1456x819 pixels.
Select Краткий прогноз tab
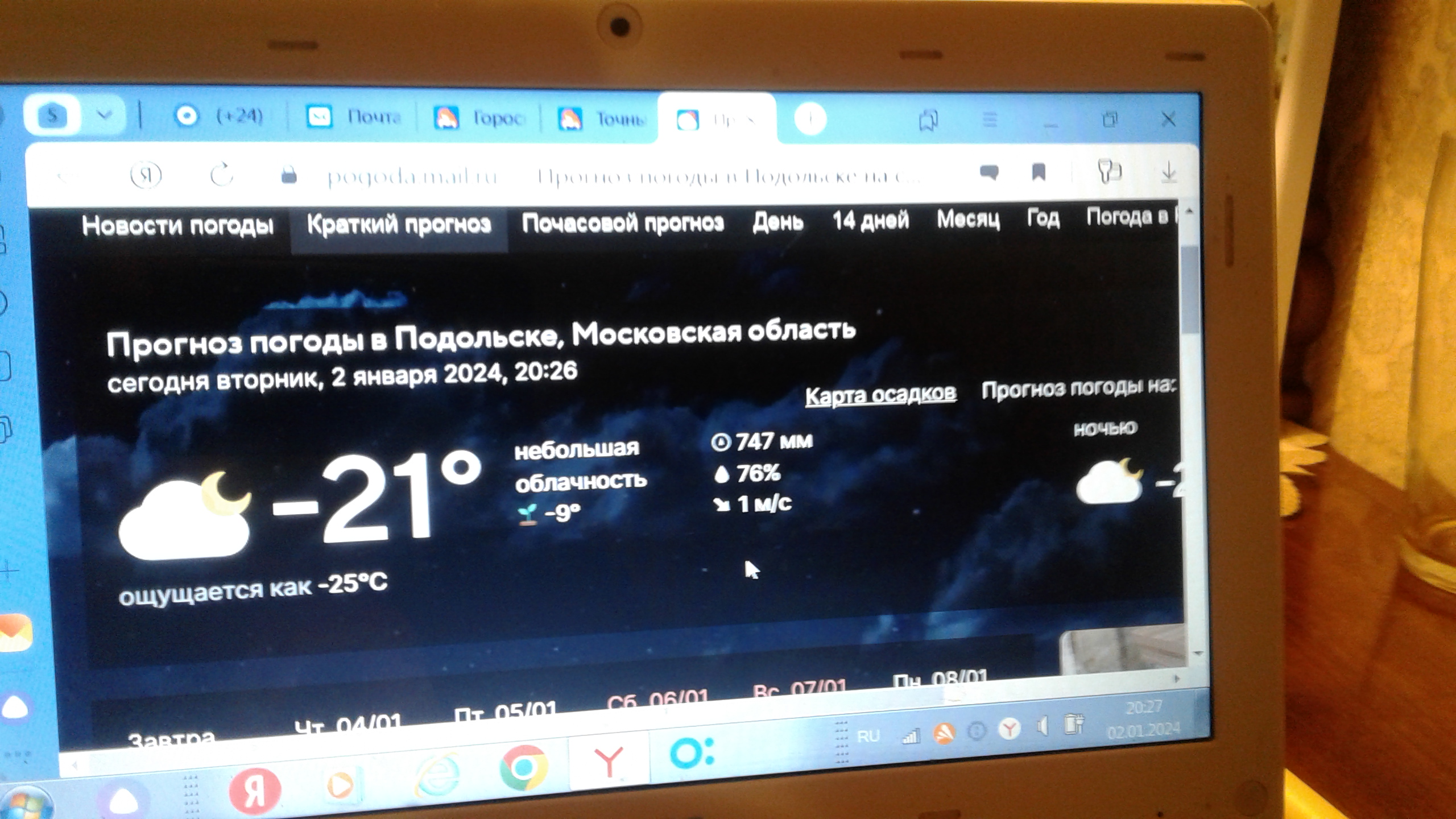pyautogui.click(x=399, y=224)
